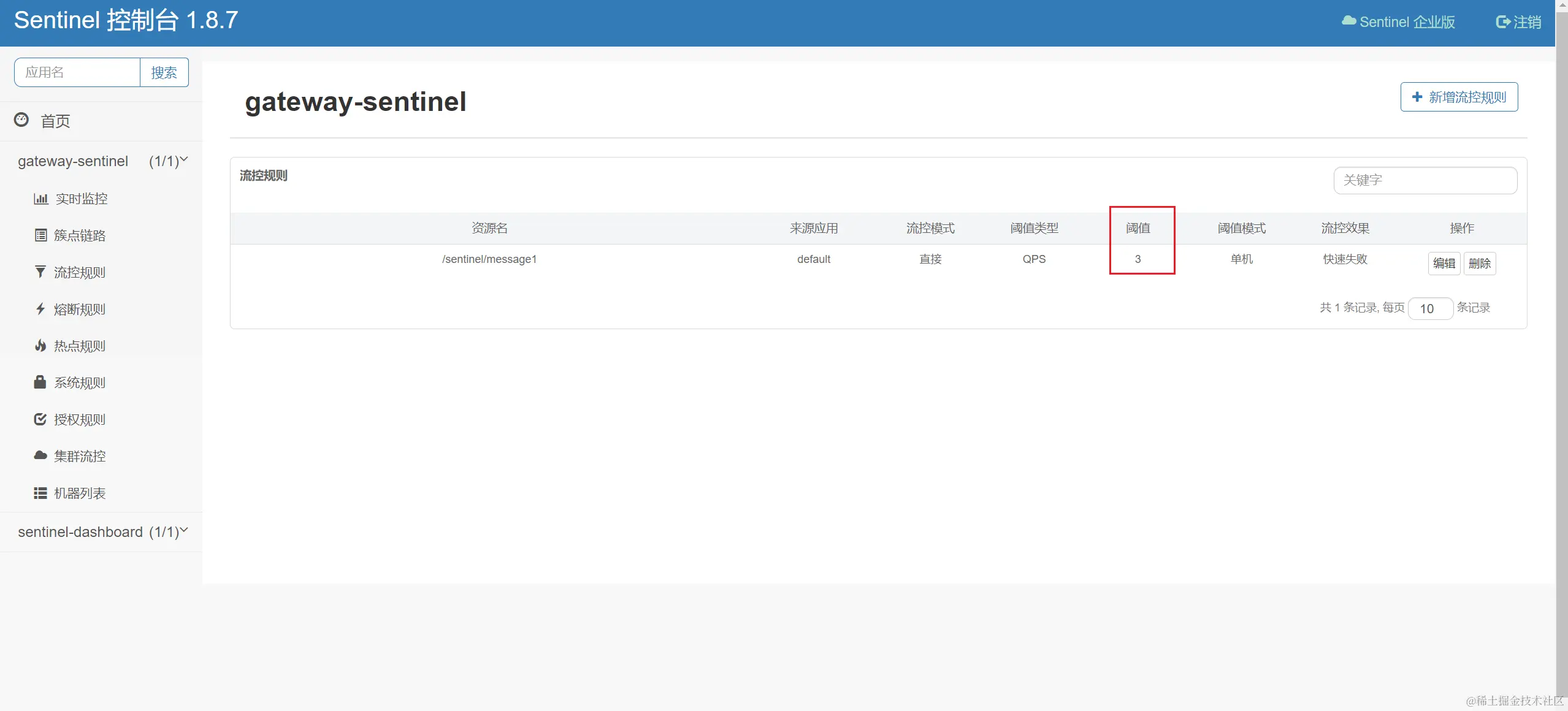Click the 搜索 search button
Image resolution: width=1568 pixels, height=711 pixels.
tap(164, 73)
